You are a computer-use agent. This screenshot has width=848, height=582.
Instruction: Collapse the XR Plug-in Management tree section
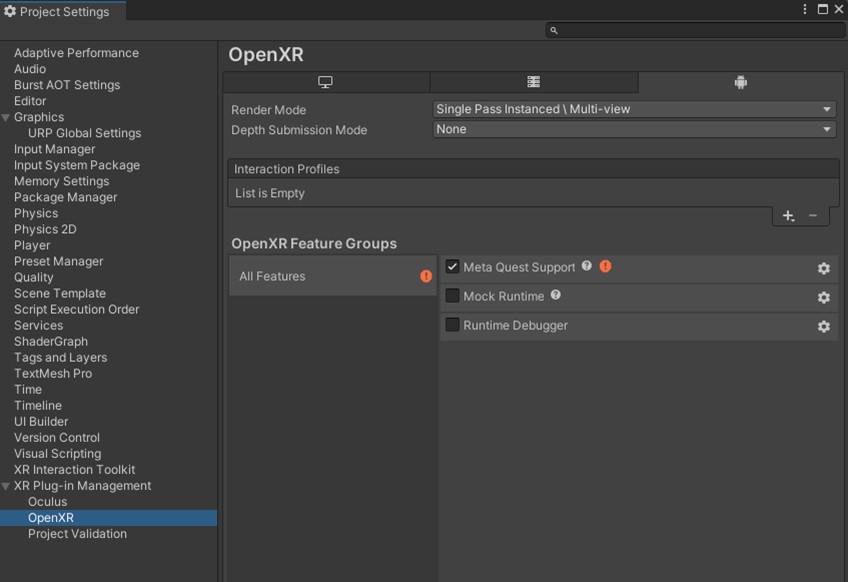pyautogui.click(x=6, y=486)
